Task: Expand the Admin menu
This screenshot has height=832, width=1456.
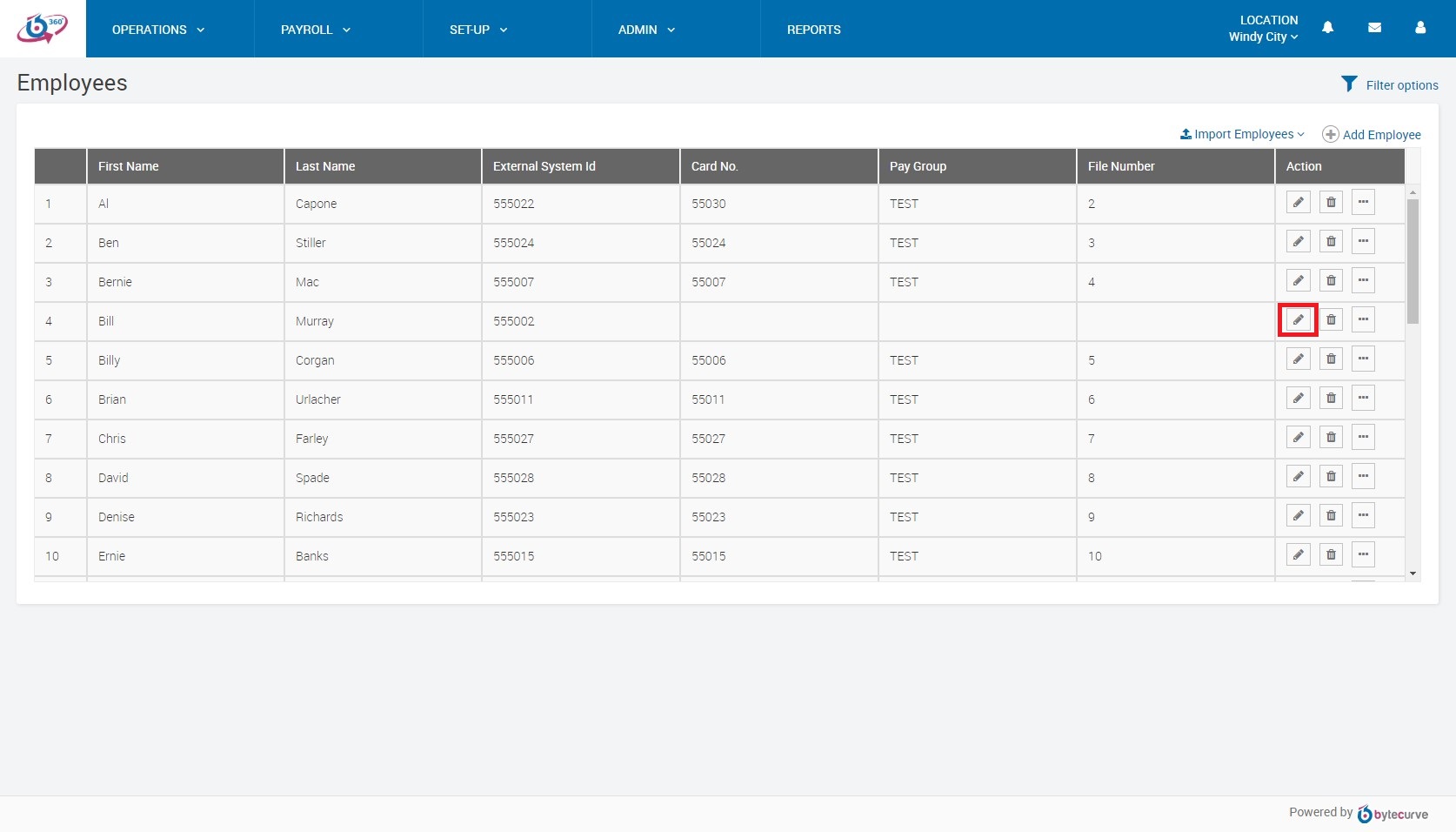Action: (x=646, y=30)
